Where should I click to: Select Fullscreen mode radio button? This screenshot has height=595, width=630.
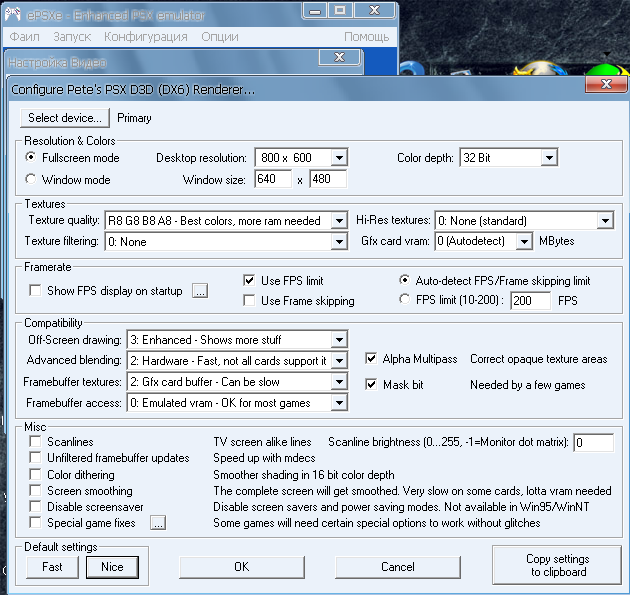pos(31,157)
